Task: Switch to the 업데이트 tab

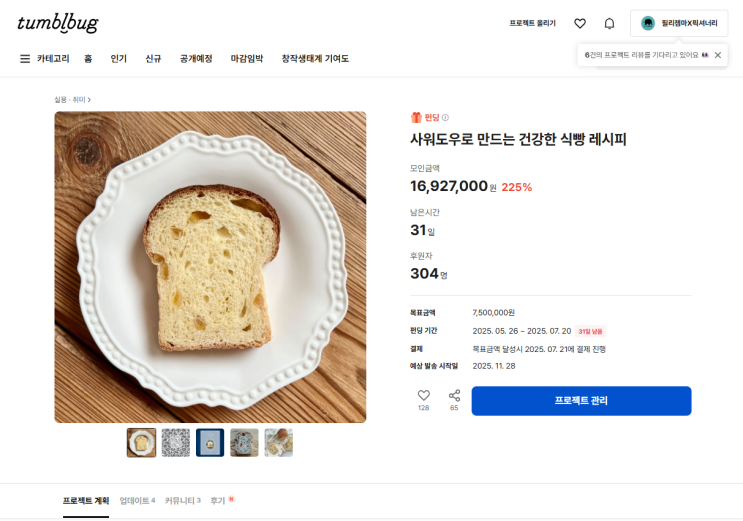Action: (x=137, y=500)
